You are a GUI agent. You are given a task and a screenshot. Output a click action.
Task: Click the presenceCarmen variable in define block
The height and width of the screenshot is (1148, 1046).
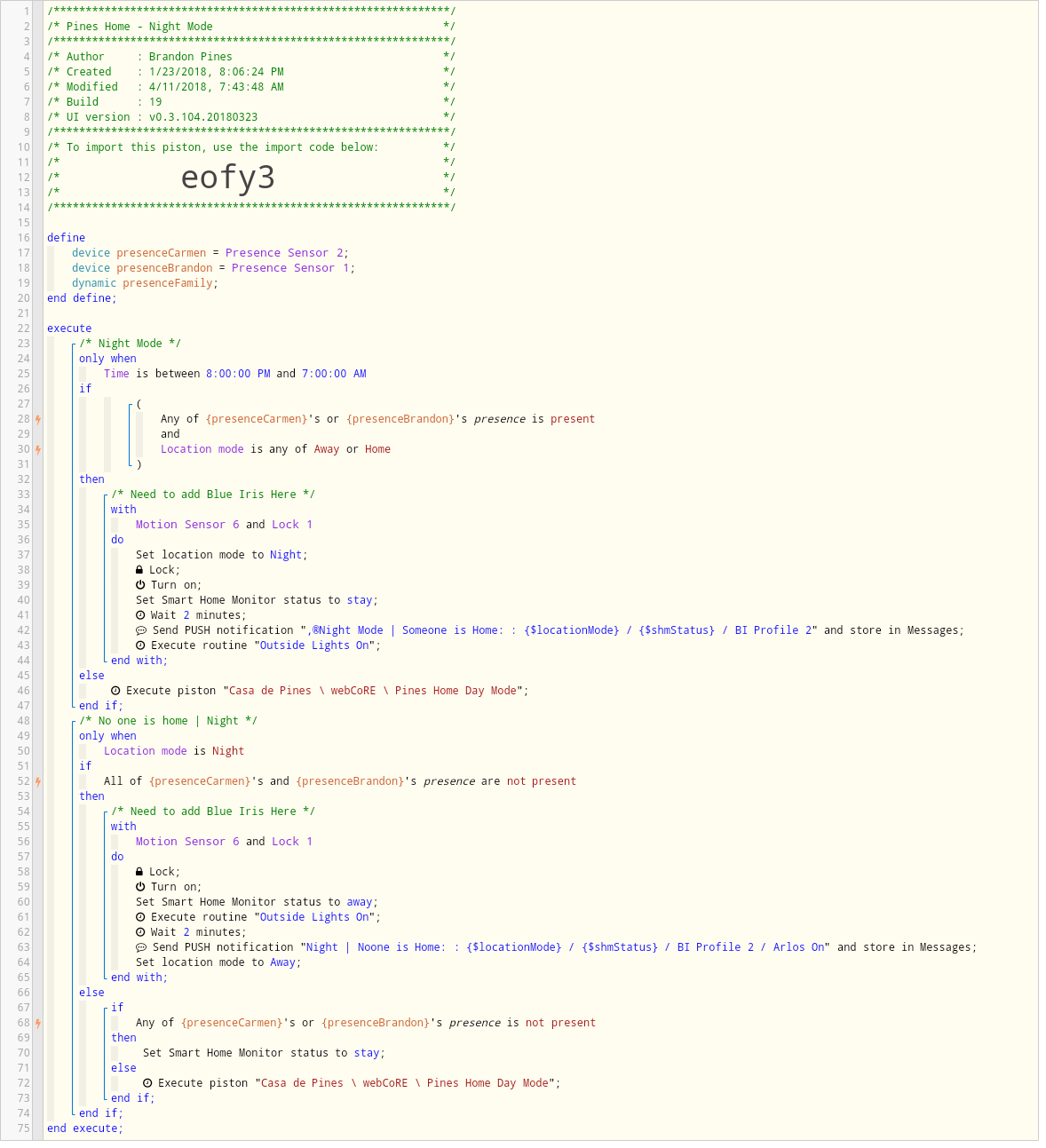coord(161,253)
